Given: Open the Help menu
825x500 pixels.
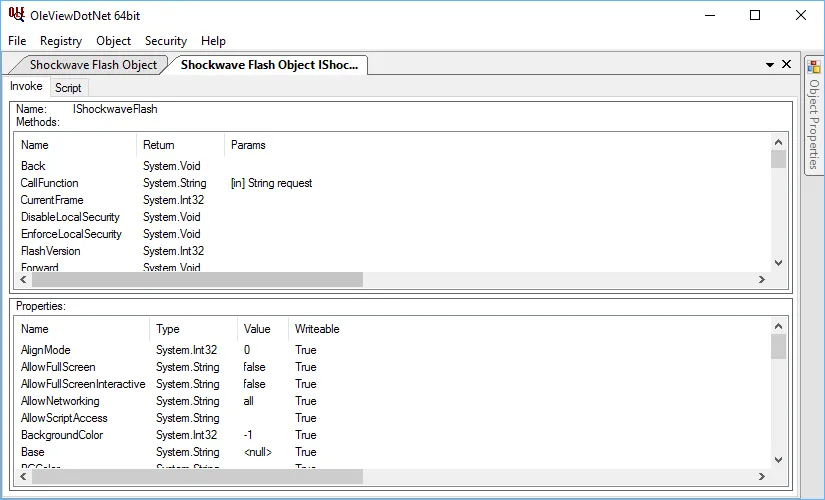Looking at the screenshot, I should click(x=213, y=41).
